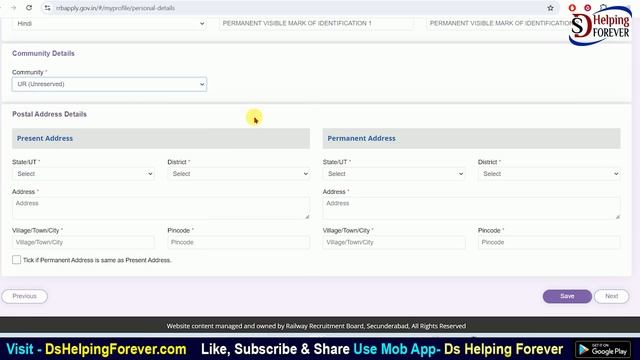Click the forward navigation arrow

pyautogui.click(x=13, y=8)
